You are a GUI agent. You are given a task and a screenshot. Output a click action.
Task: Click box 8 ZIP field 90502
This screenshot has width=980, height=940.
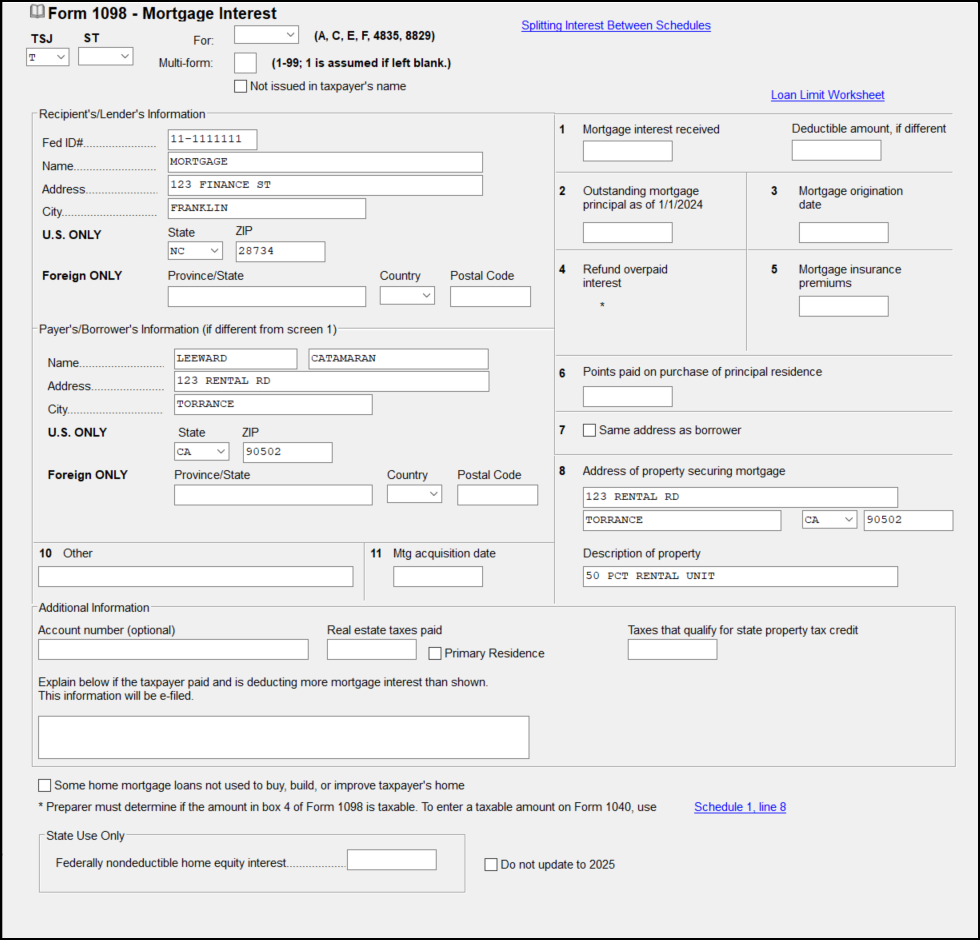coord(909,521)
